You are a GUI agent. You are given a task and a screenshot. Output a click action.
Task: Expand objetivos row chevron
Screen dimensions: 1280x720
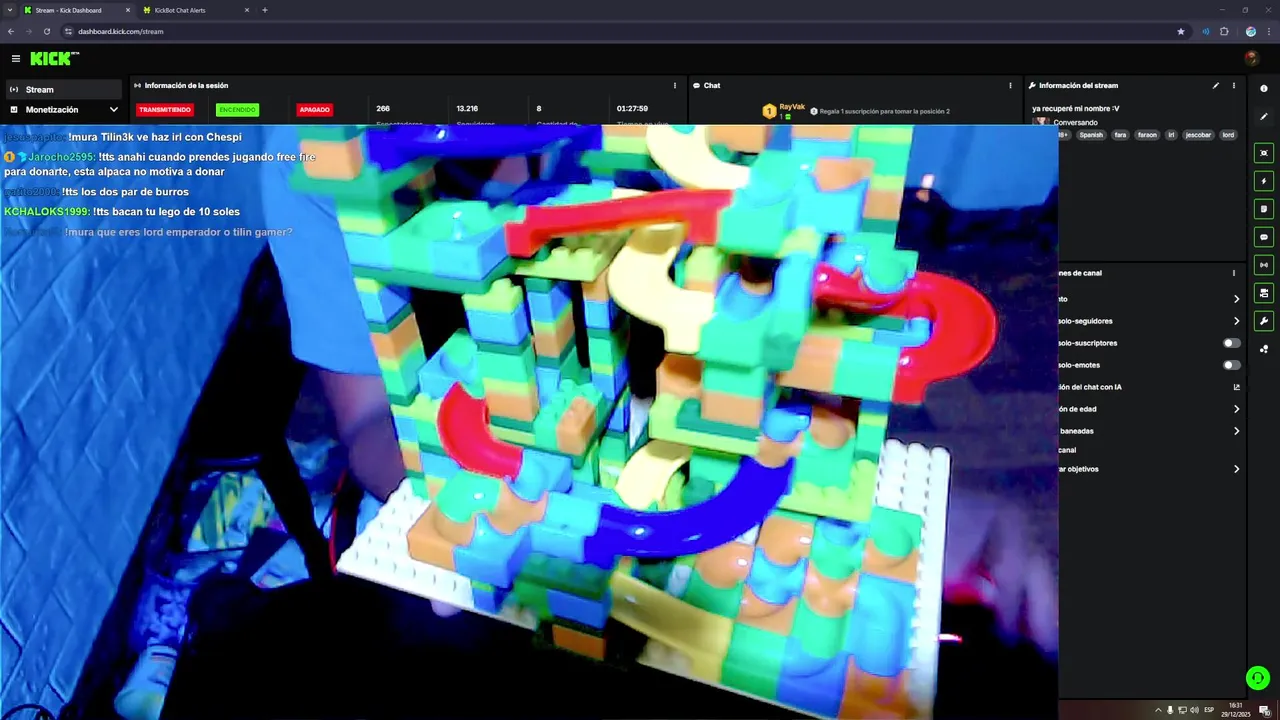1236,469
